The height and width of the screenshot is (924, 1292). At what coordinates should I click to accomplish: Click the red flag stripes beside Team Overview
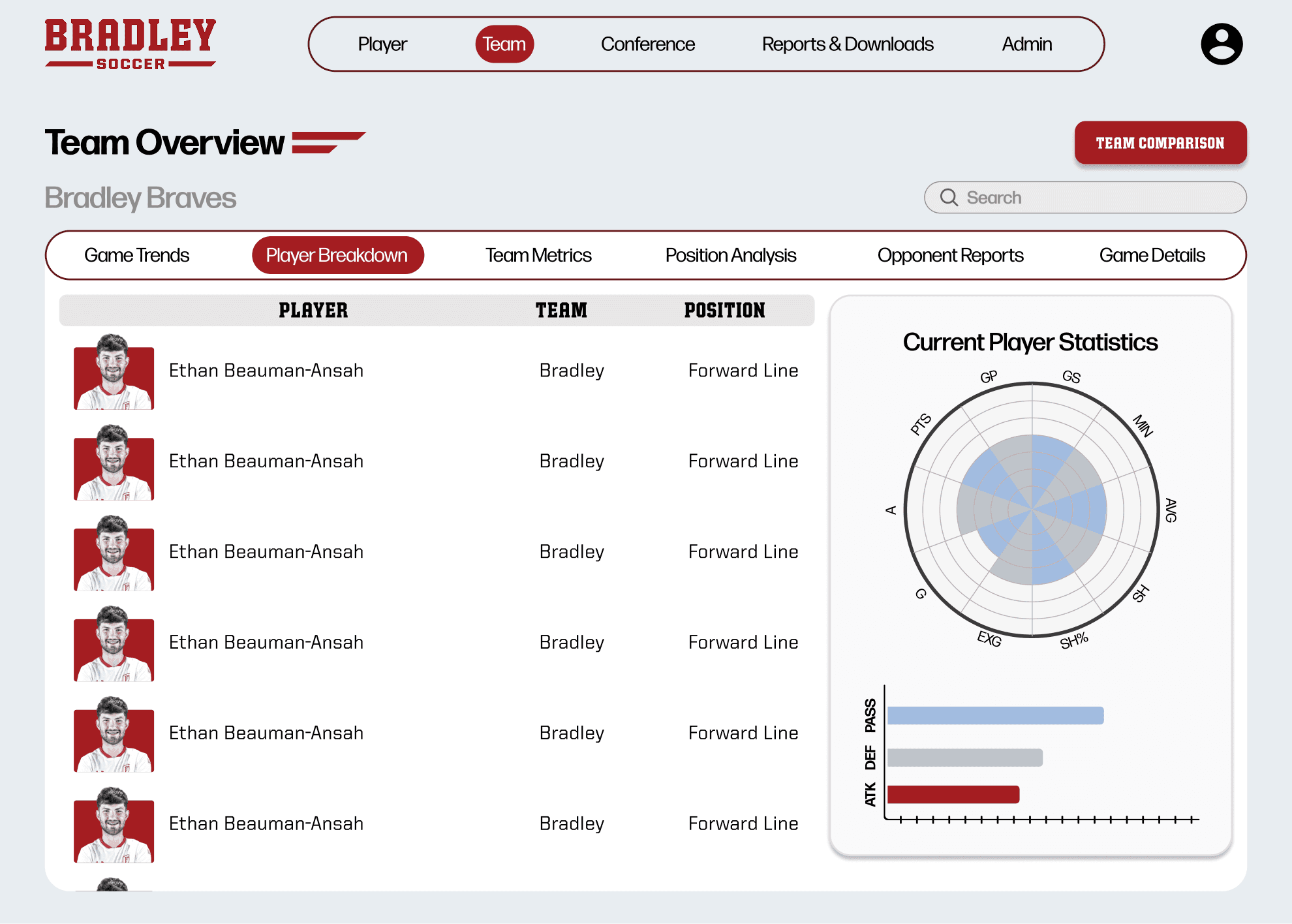pyautogui.click(x=328, y=142)
